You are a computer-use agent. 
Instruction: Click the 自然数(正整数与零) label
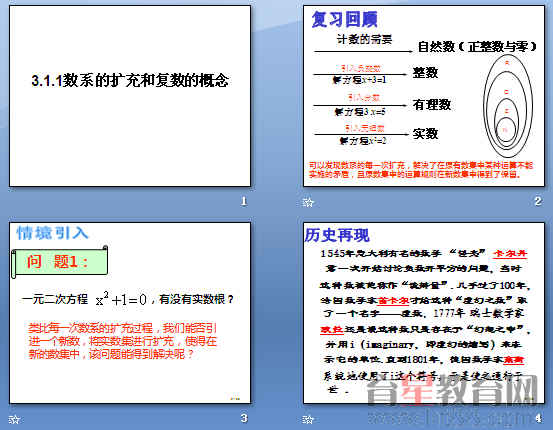pos(477,46)
